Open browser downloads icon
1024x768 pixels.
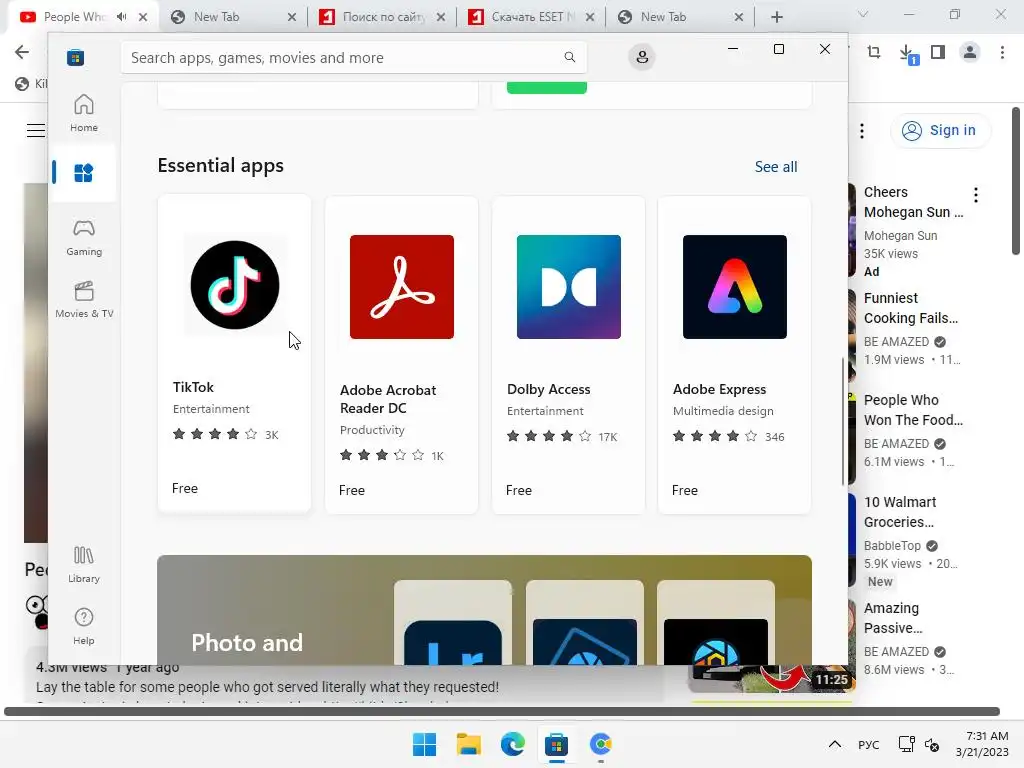tap(907, 54)
